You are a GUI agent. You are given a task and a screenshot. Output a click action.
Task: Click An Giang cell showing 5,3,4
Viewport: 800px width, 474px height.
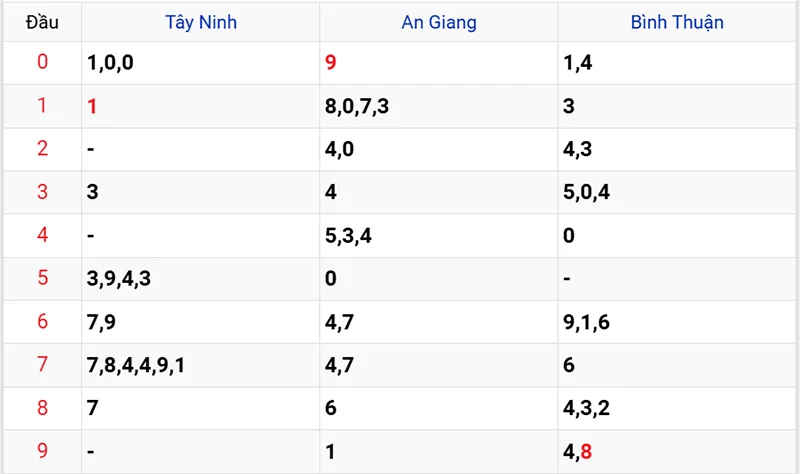[349, 236]
